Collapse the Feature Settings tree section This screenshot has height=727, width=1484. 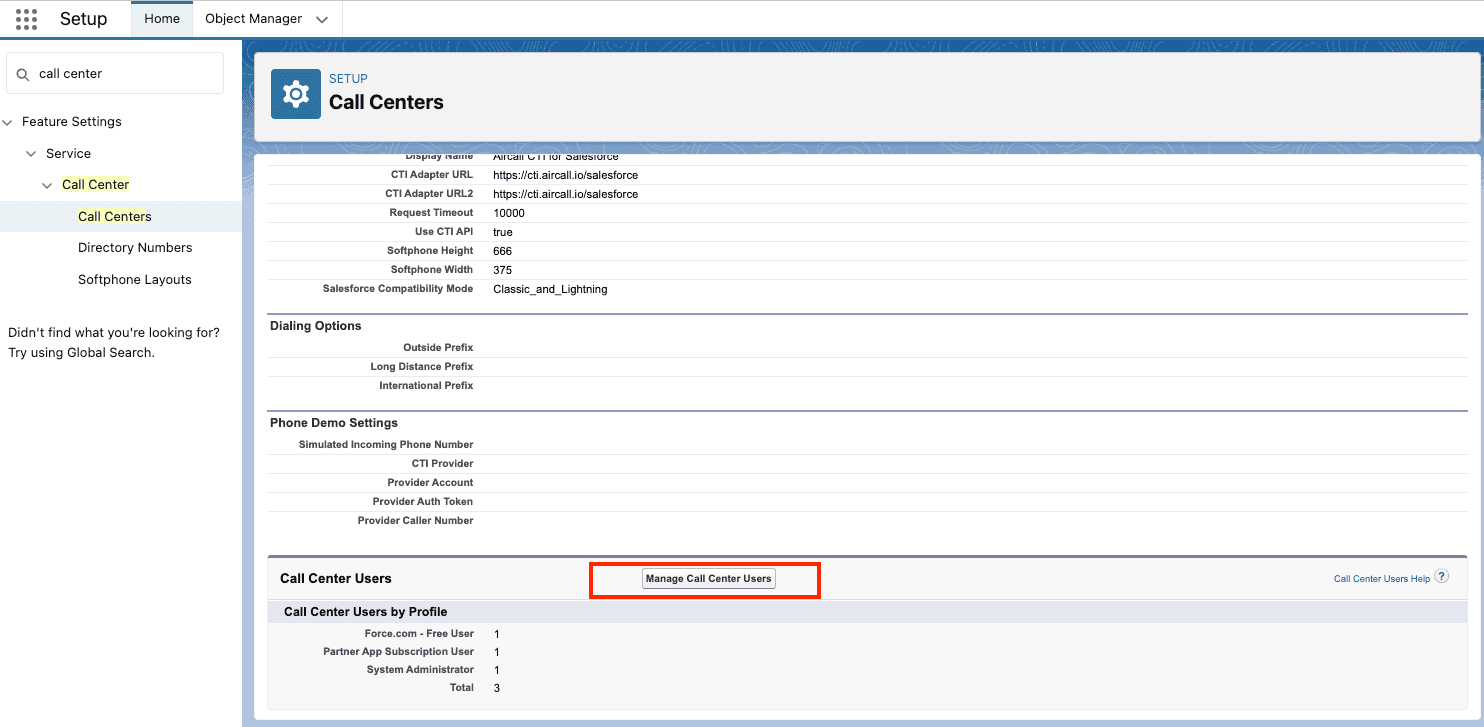pyautogui.click(x=9, y=122)
